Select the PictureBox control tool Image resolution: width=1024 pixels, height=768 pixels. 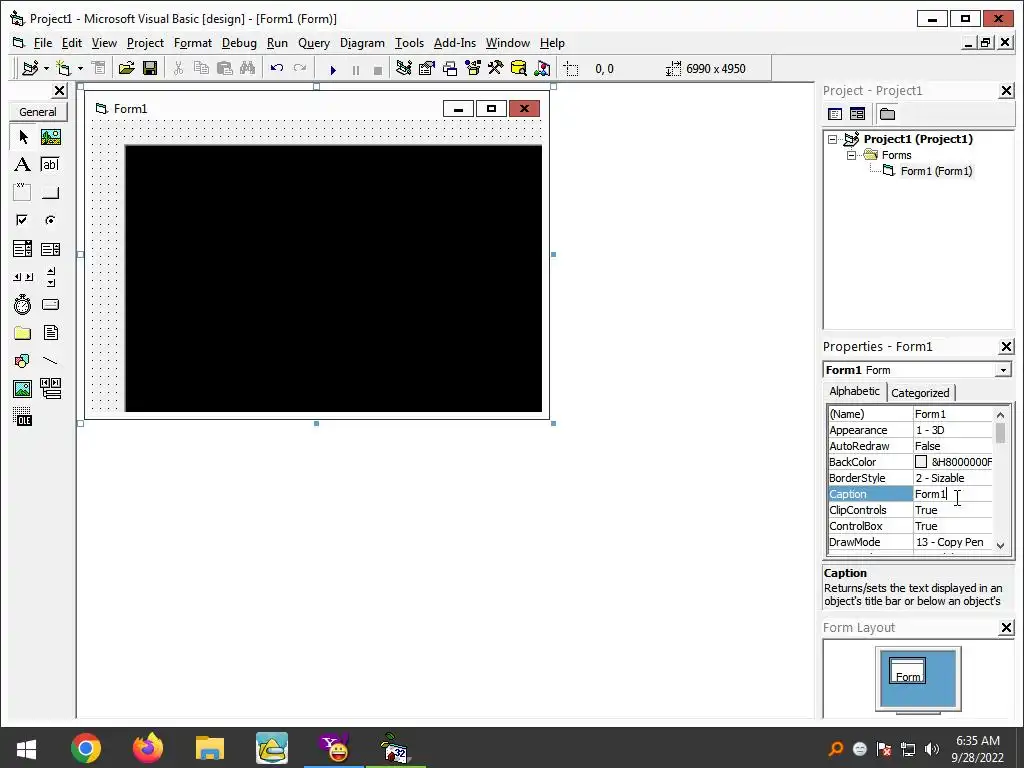[x=51, y=137]
